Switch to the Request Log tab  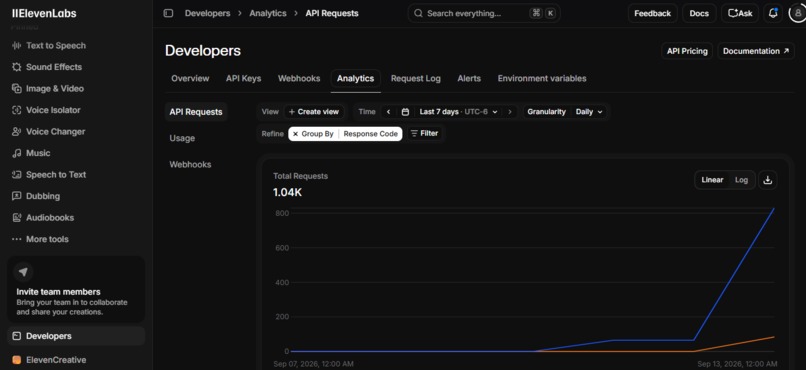(416, 79)
